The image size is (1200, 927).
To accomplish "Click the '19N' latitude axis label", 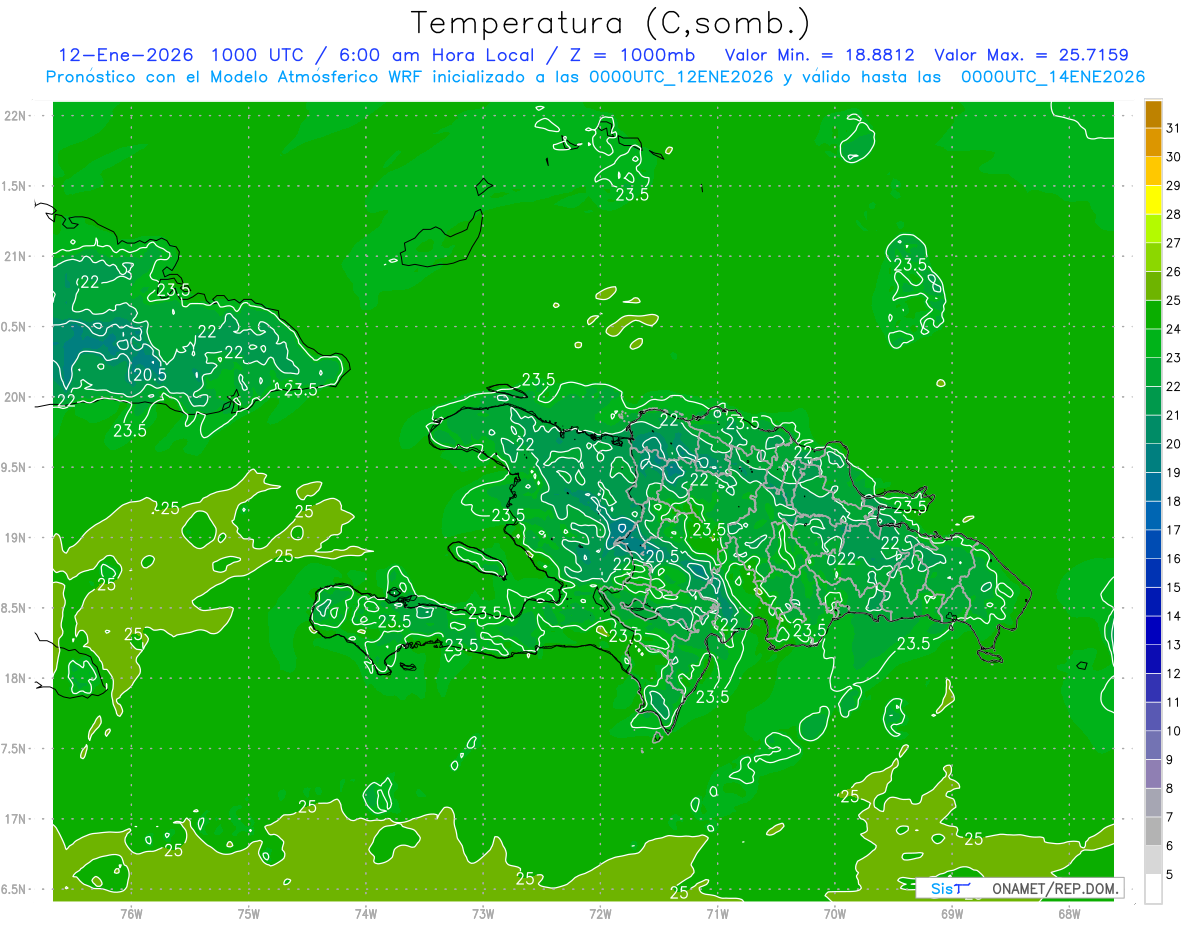I will tap(13, 537).
